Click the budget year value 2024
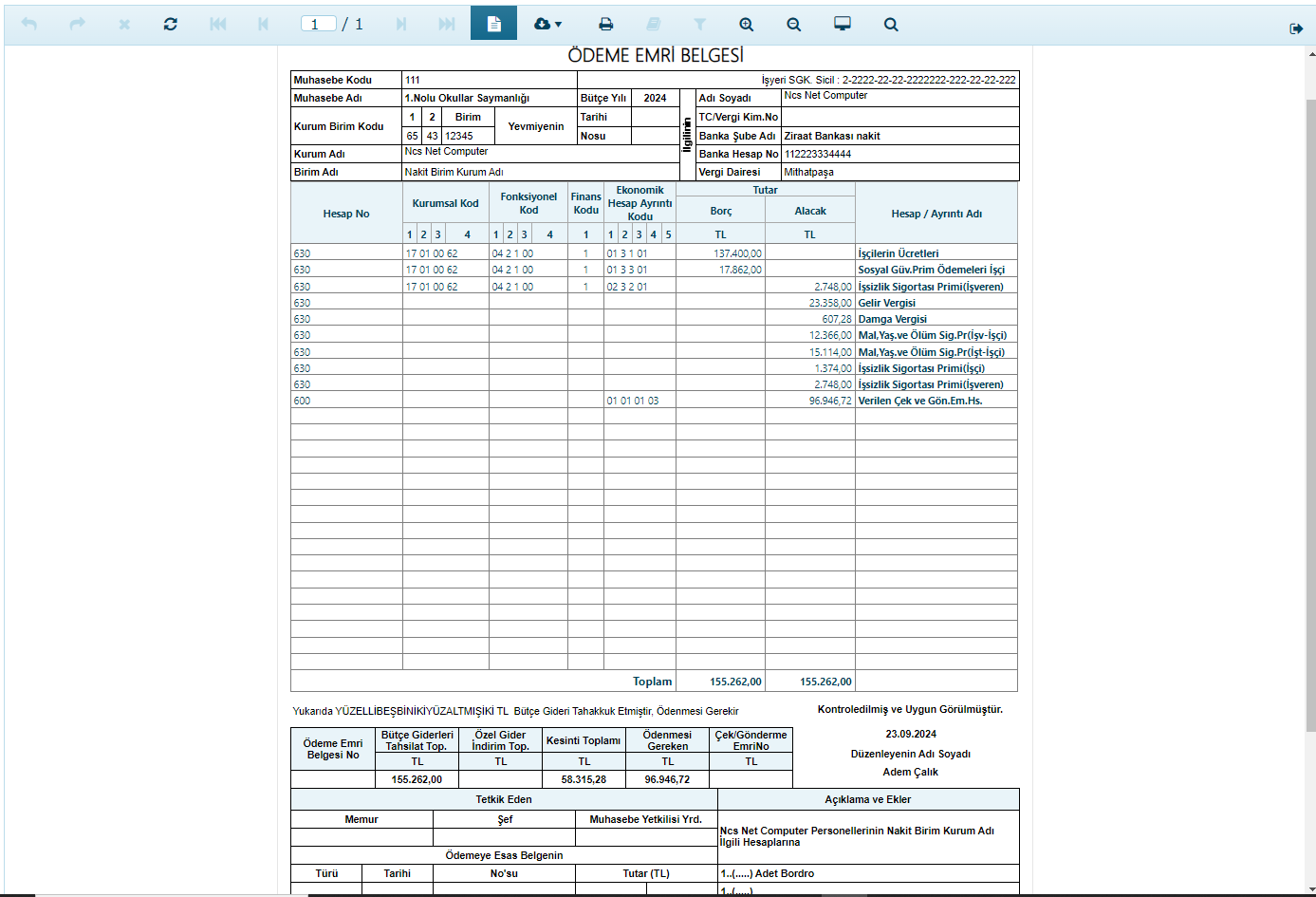Viewport: 1316px width, 897px height. point(655,98)
